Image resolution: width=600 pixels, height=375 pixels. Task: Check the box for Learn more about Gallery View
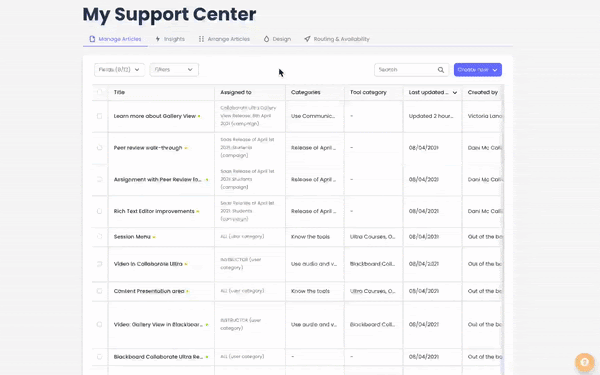(x=99, y=116)
